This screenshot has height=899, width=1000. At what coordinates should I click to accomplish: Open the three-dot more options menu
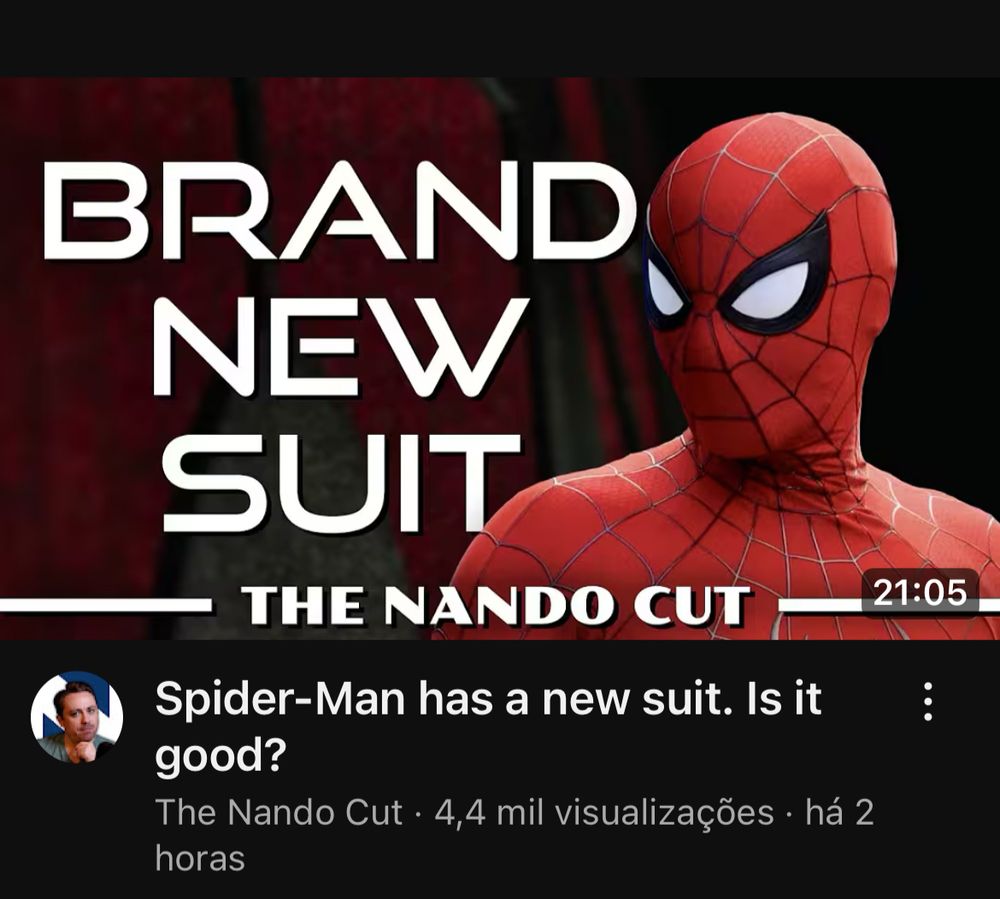[929, 701]
